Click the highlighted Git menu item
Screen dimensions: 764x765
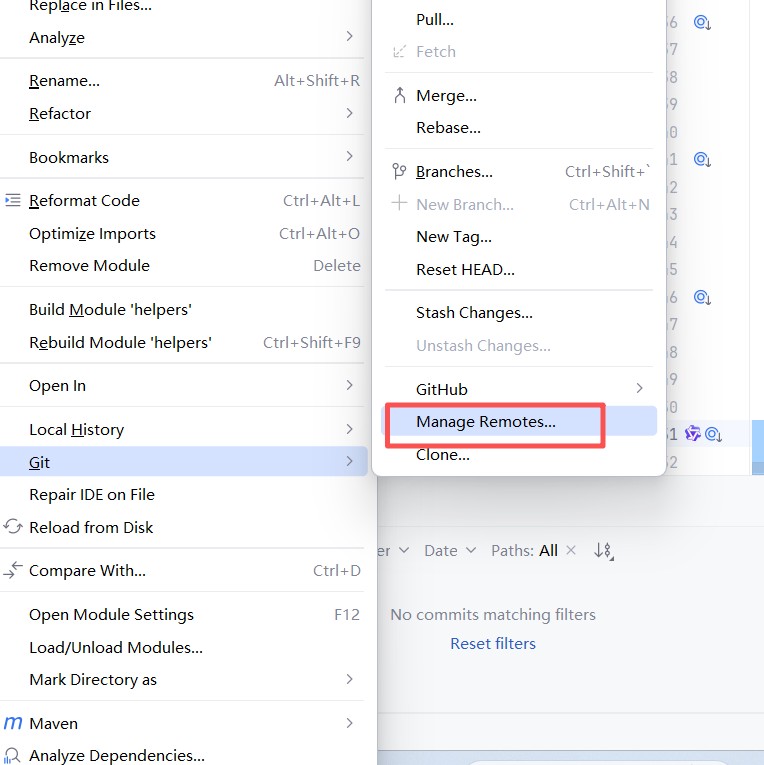(x=183, y=462)
